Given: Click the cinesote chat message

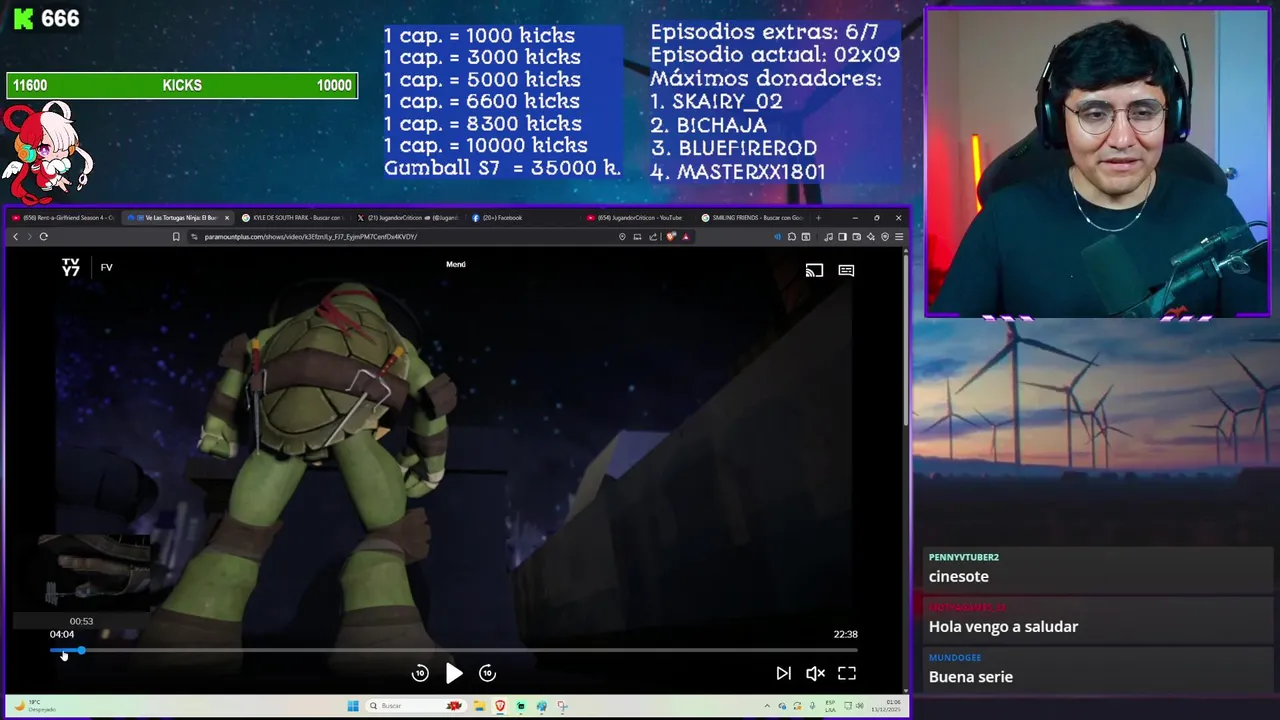Looking at the screenshot, I should coord(958,576).
